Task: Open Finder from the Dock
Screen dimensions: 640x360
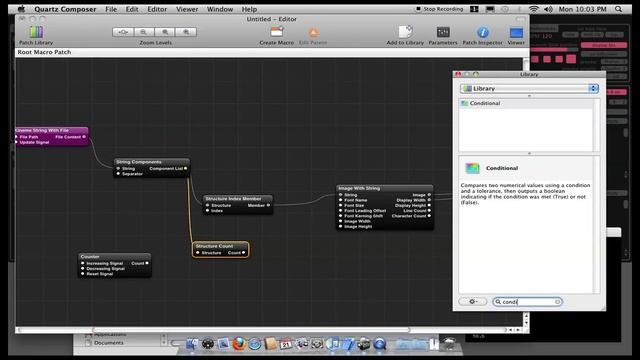Action: click(x=192, y=344)
